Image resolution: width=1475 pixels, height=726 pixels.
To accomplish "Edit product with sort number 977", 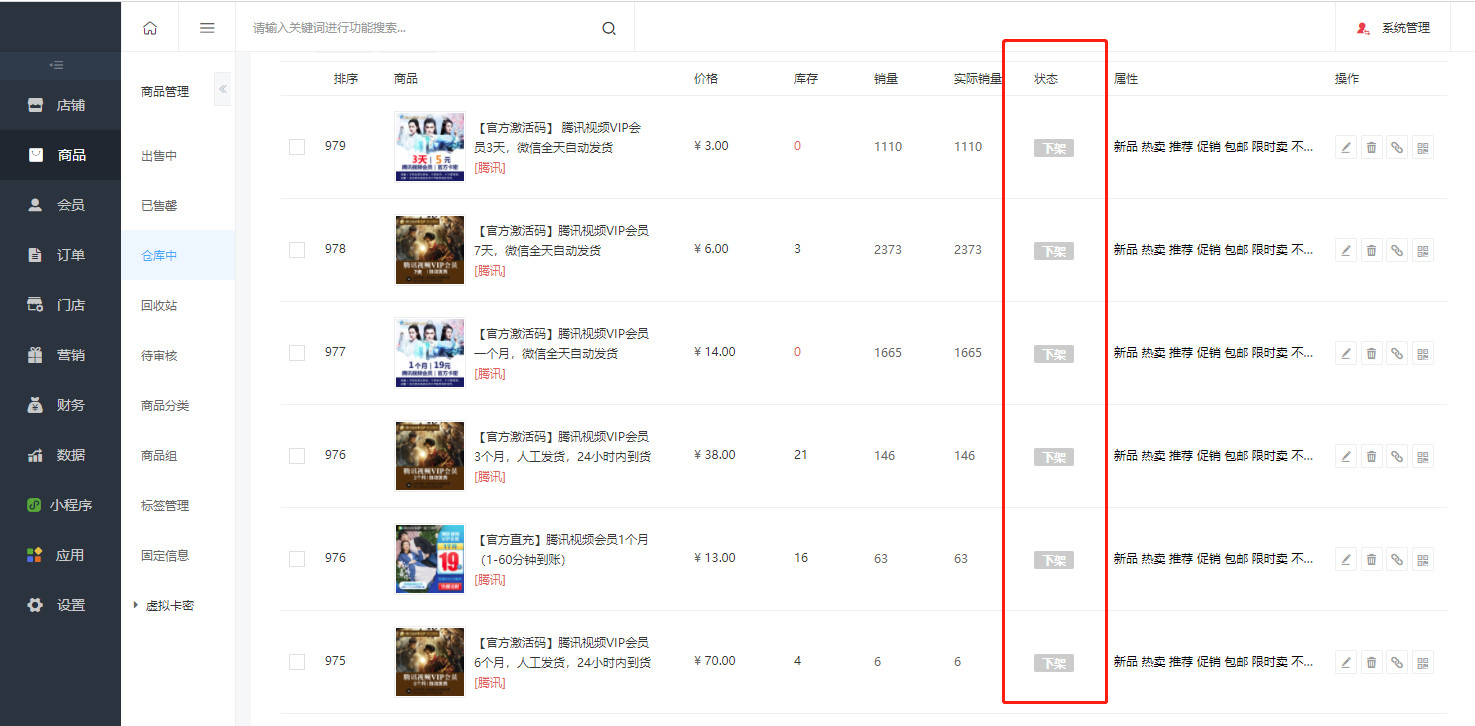I will pos(1346,354).
